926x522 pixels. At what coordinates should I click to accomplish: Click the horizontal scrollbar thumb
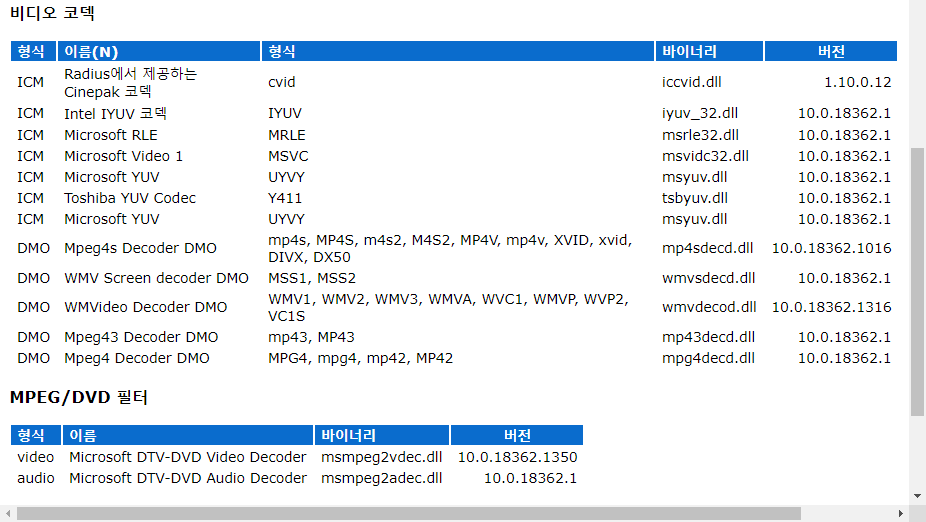point(409,513)
